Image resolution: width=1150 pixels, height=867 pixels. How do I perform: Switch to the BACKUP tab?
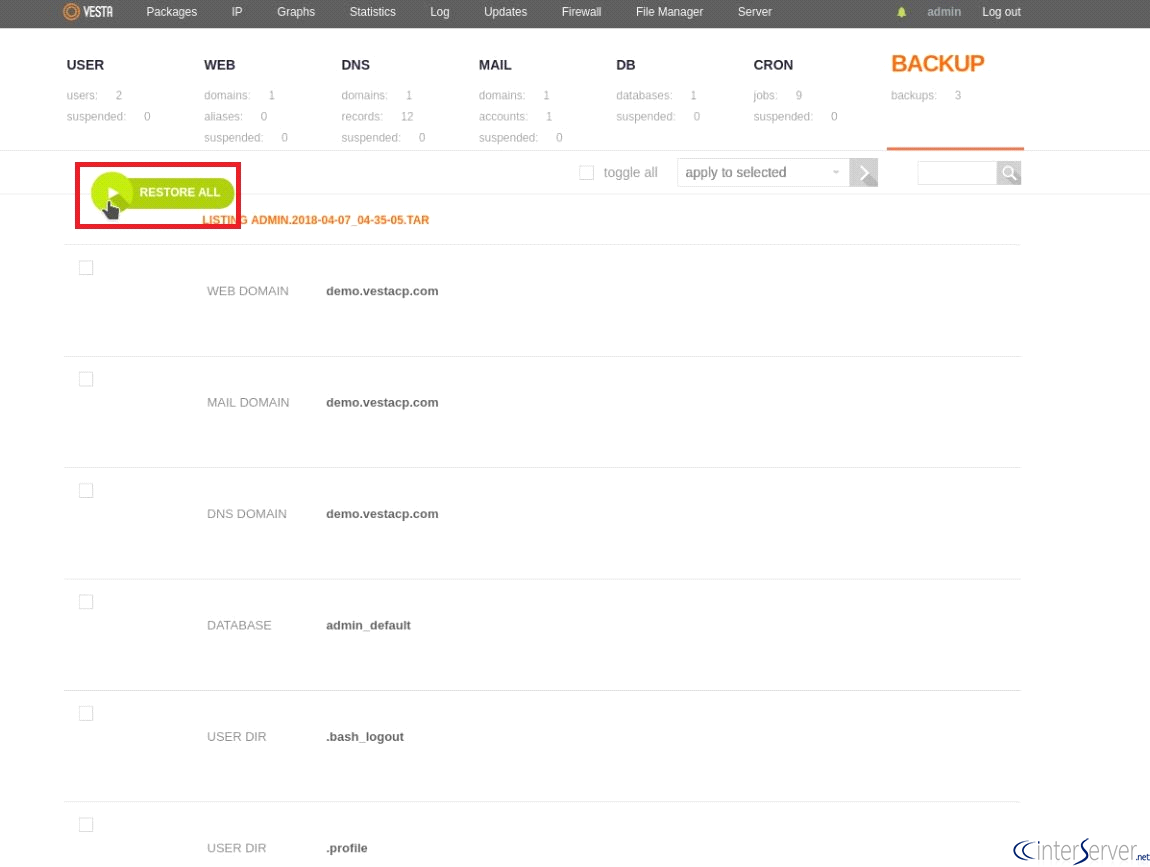point(937,64)
